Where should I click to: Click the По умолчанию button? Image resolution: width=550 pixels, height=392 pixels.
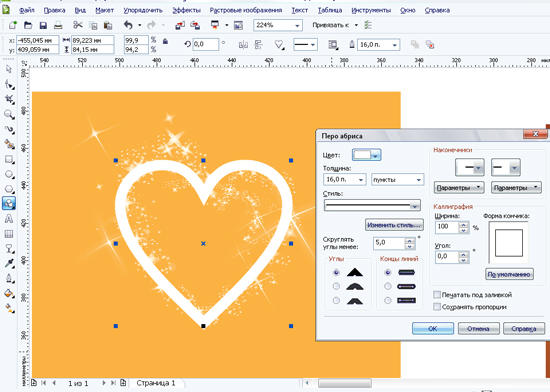click(x=509, y=274)
